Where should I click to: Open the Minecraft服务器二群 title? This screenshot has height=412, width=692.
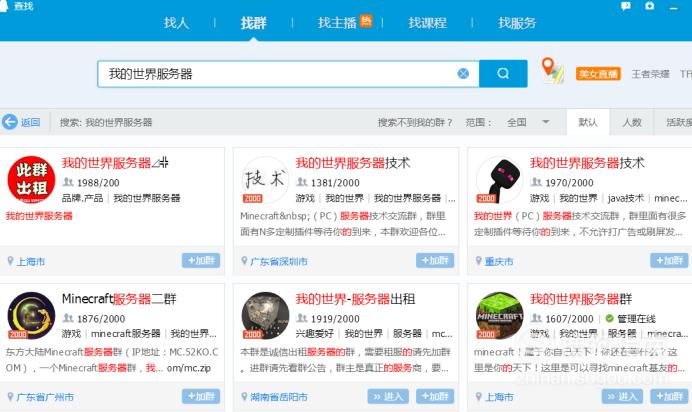click(119, 299)
